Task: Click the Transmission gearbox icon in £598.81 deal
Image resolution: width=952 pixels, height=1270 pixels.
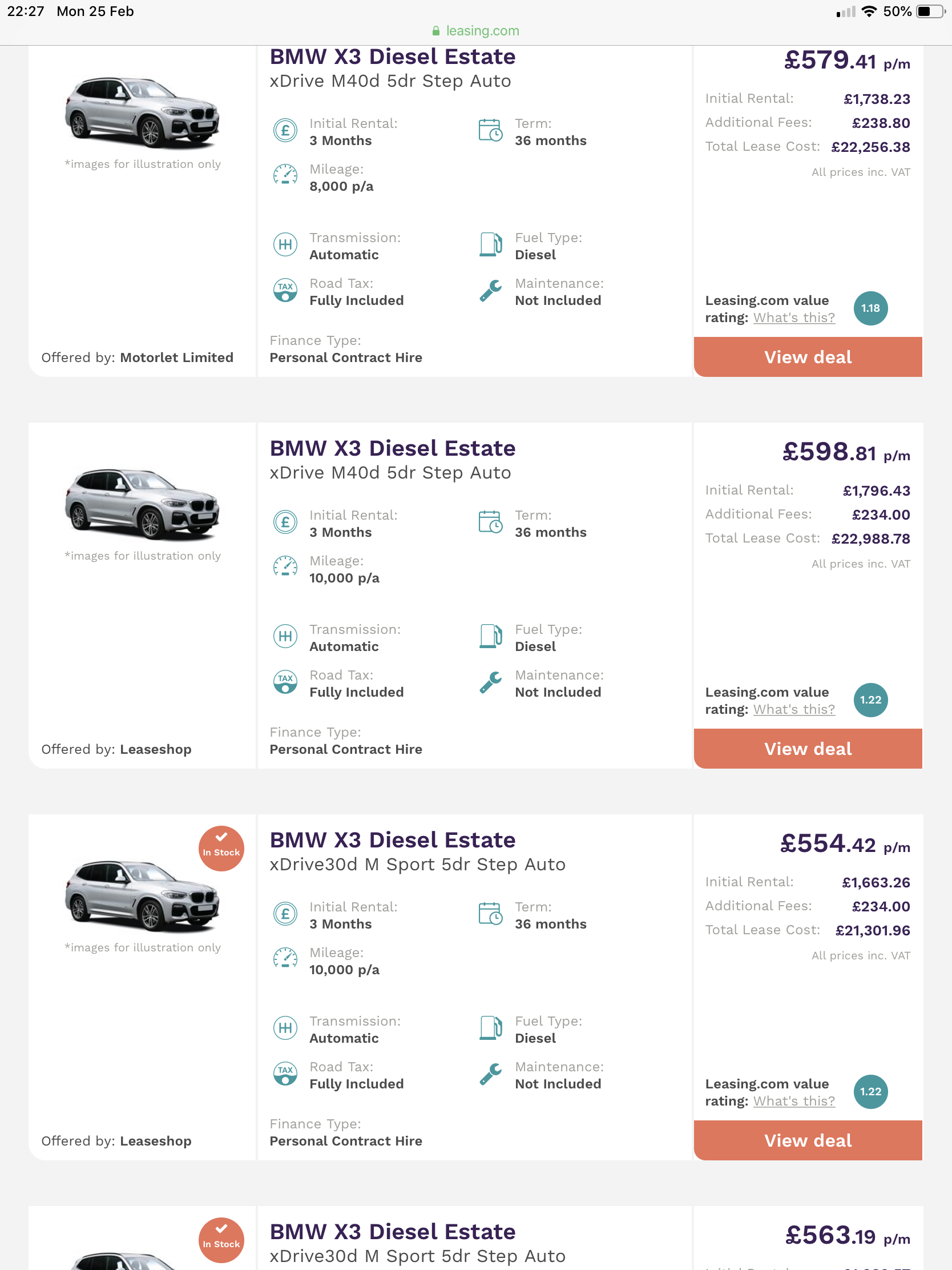Action: [x=285, y=637]
